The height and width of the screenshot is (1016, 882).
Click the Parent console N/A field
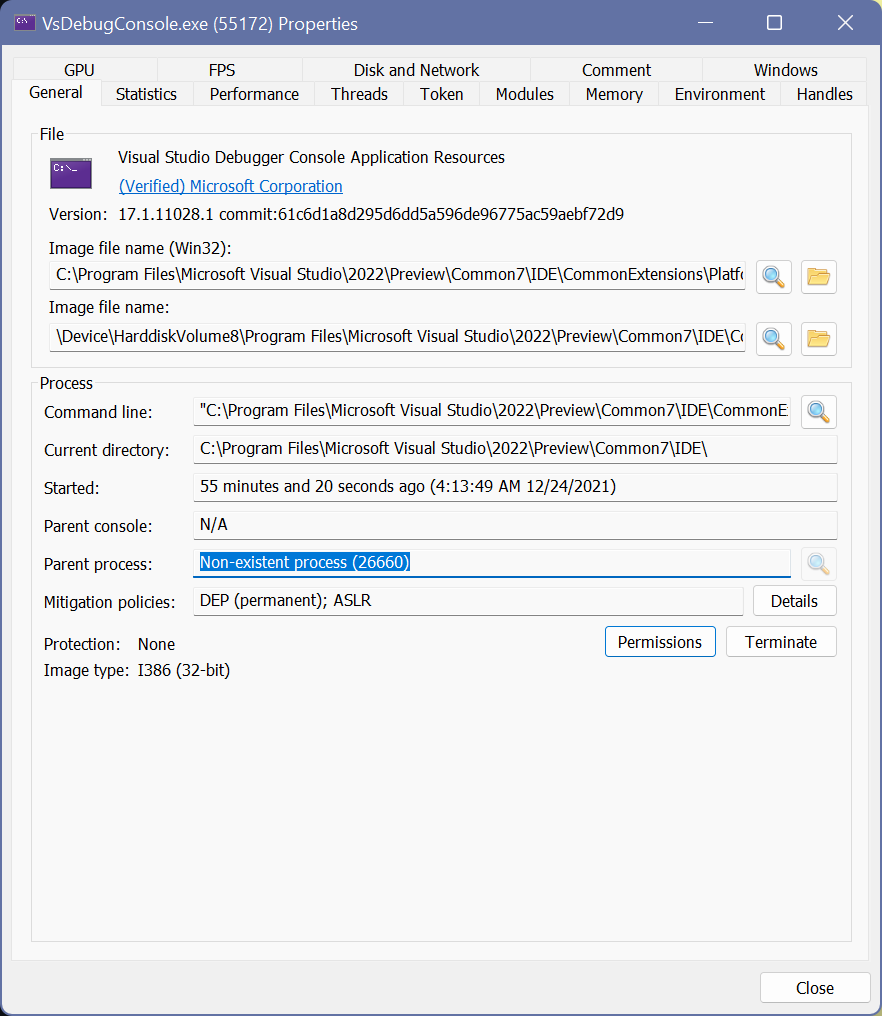[x=515, y=525]
